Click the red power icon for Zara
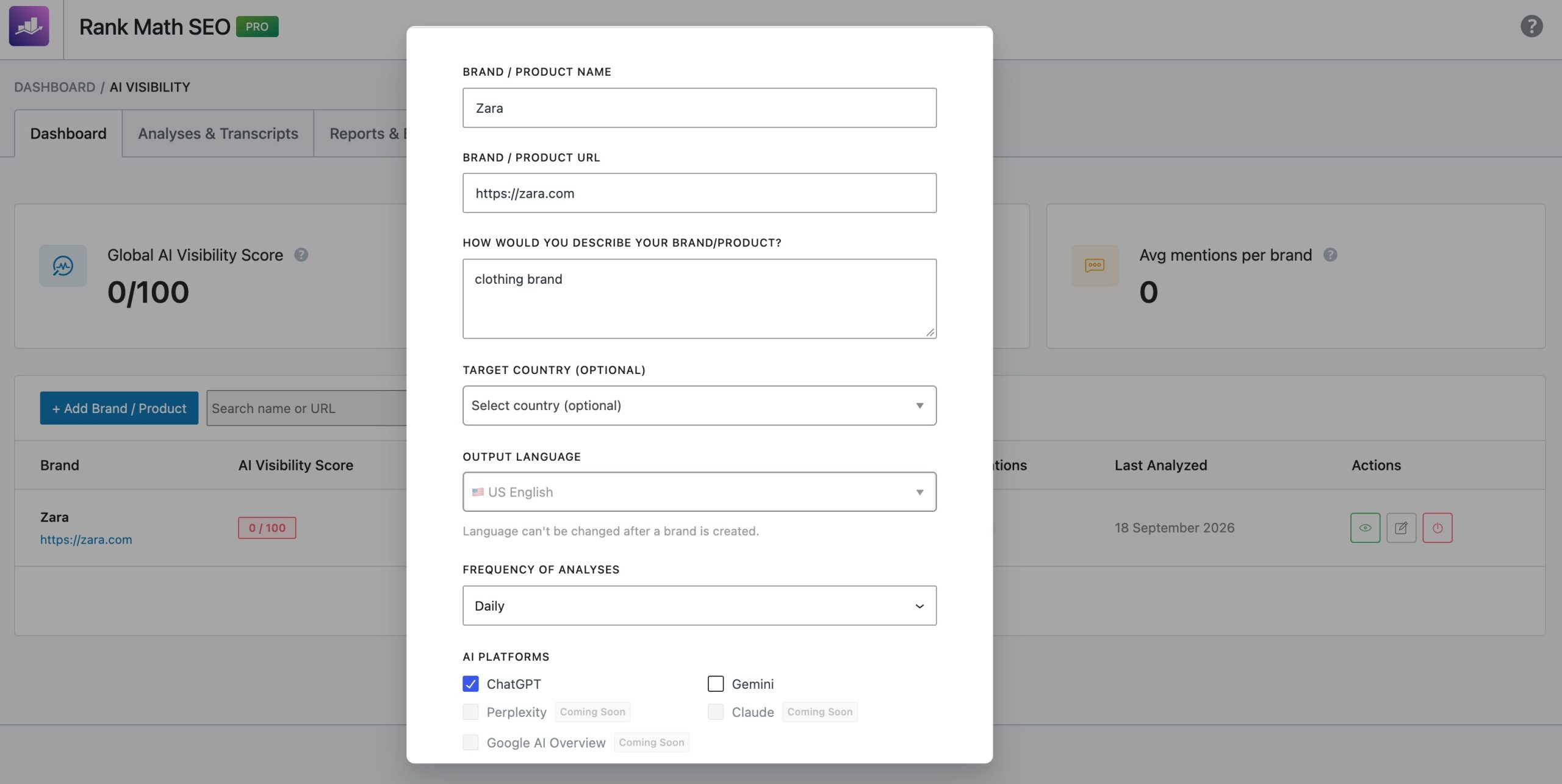 pos(1438,528)
